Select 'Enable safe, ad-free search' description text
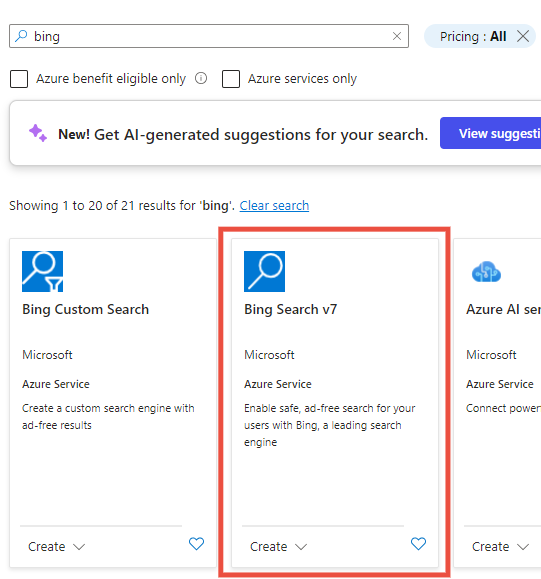The height and width of the screenshot is (579, 541). coord(330,425)
